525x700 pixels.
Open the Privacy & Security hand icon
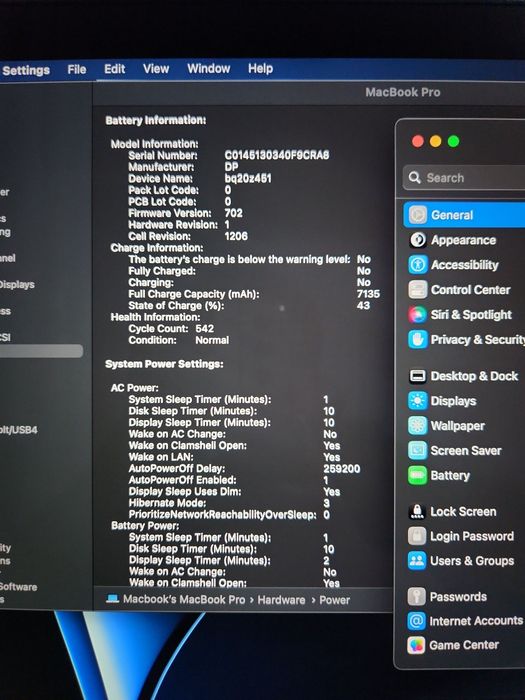point(418,340)
